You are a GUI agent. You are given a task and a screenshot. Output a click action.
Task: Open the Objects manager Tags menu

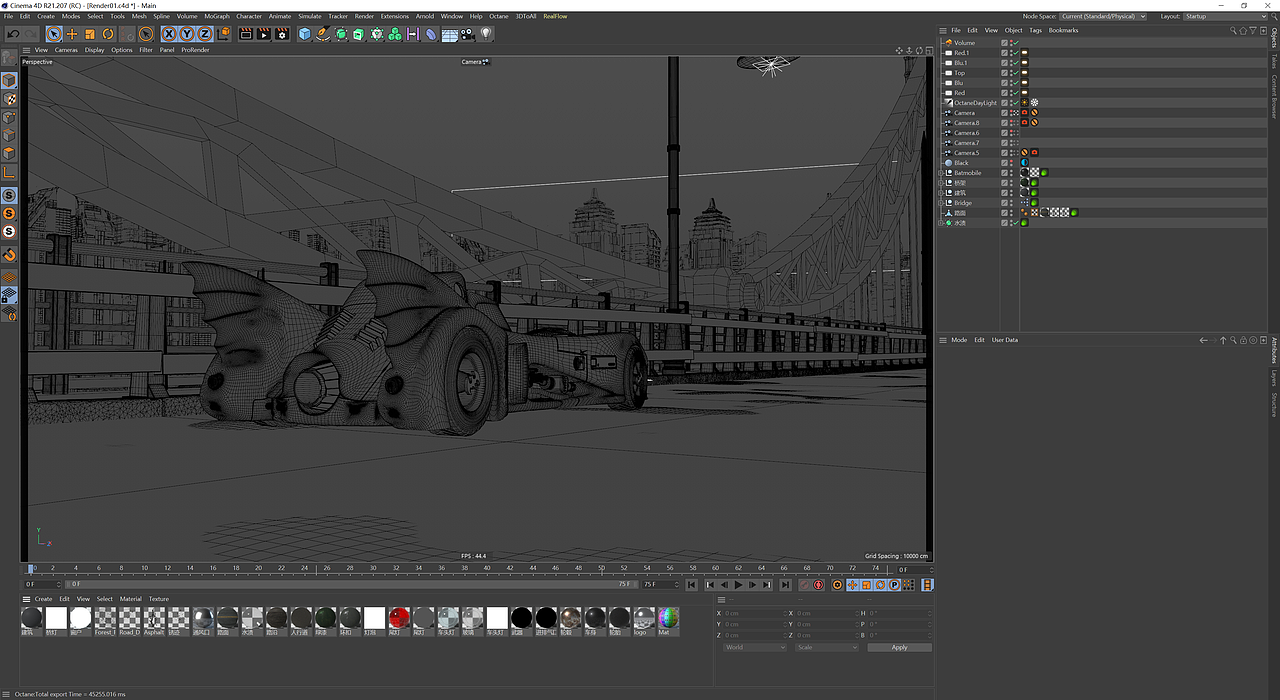[x=1036, y=30]
